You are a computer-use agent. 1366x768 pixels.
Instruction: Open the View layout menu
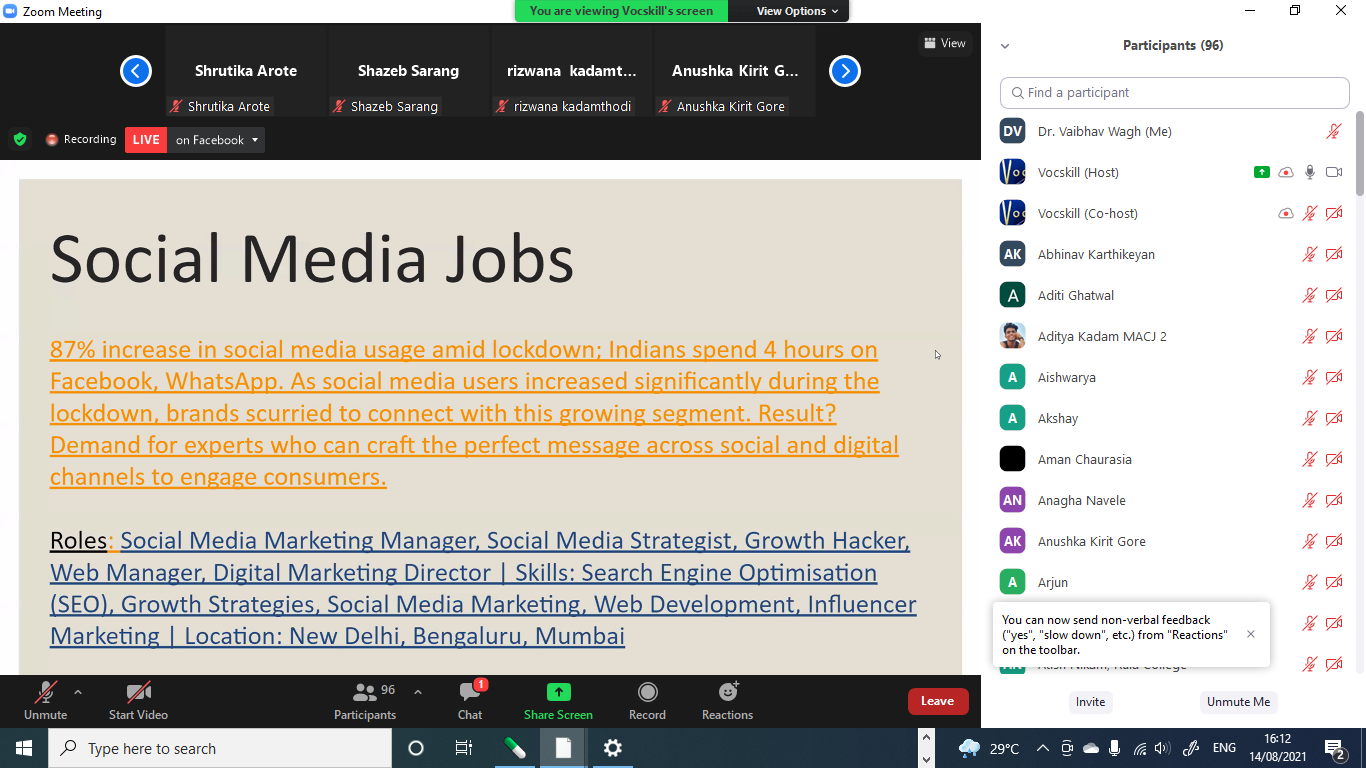[945, 43]
